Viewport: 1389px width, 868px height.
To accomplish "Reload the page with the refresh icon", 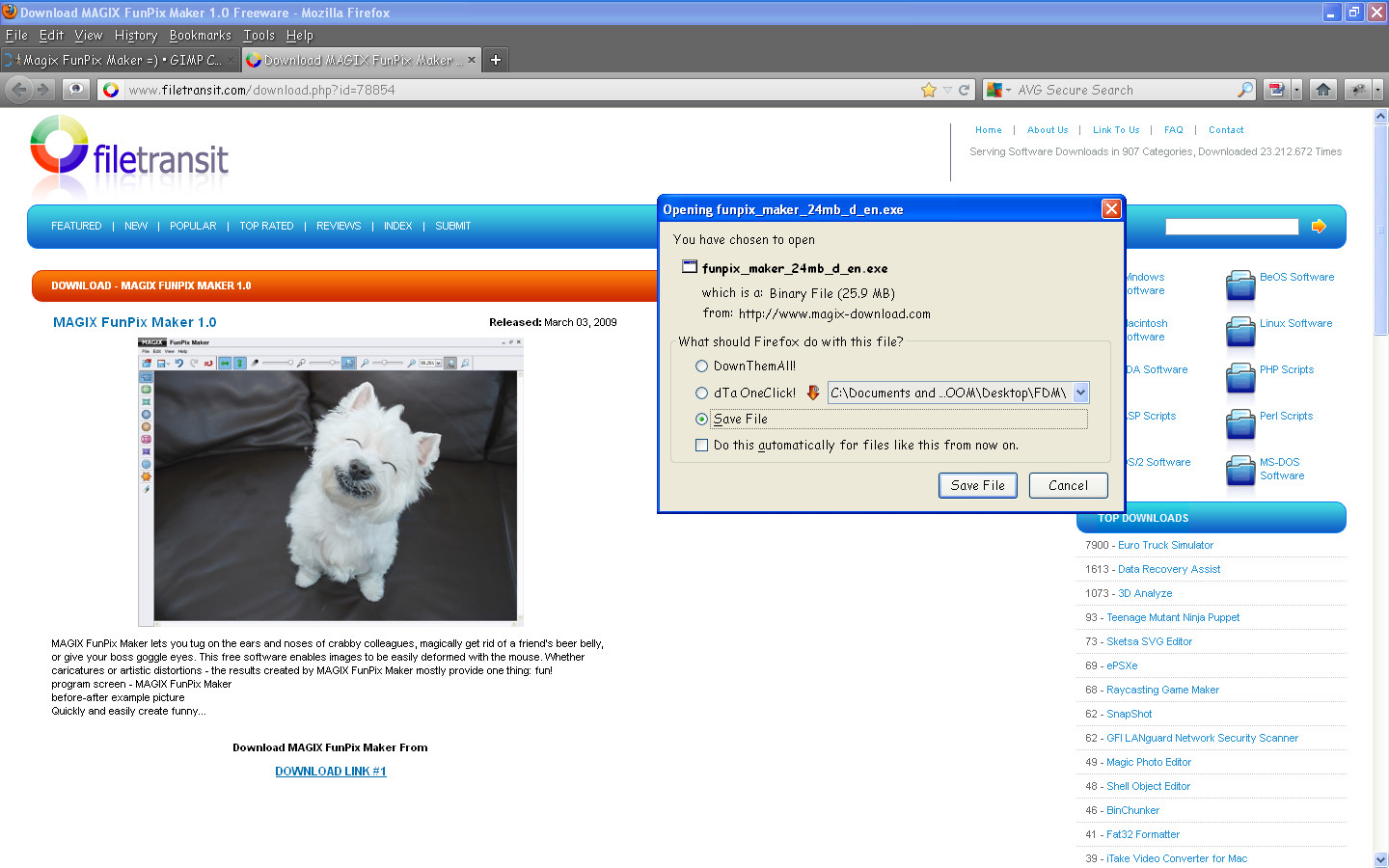I will click(x=964, y=90).
